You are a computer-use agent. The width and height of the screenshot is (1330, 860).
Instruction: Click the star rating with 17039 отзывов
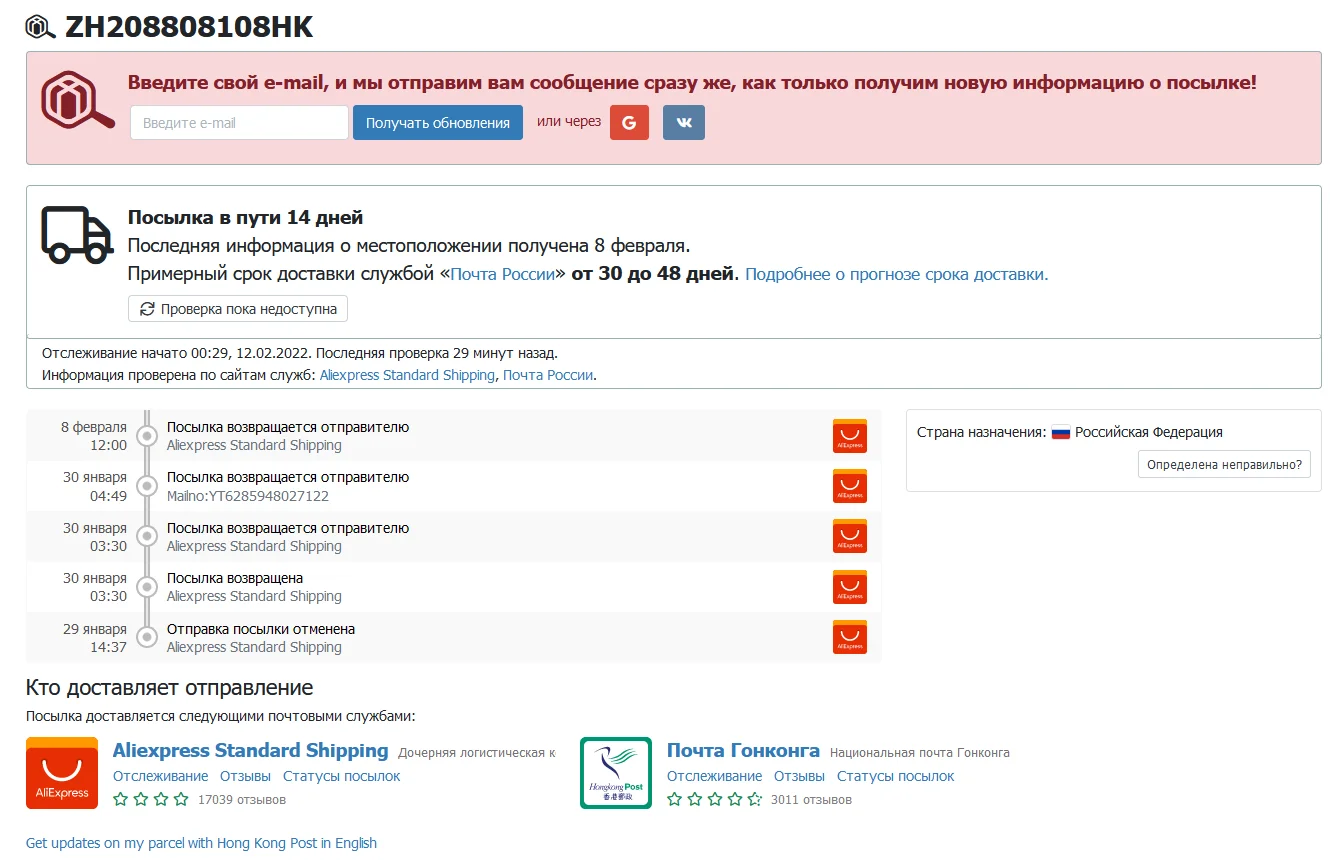[x=151, y=799]
